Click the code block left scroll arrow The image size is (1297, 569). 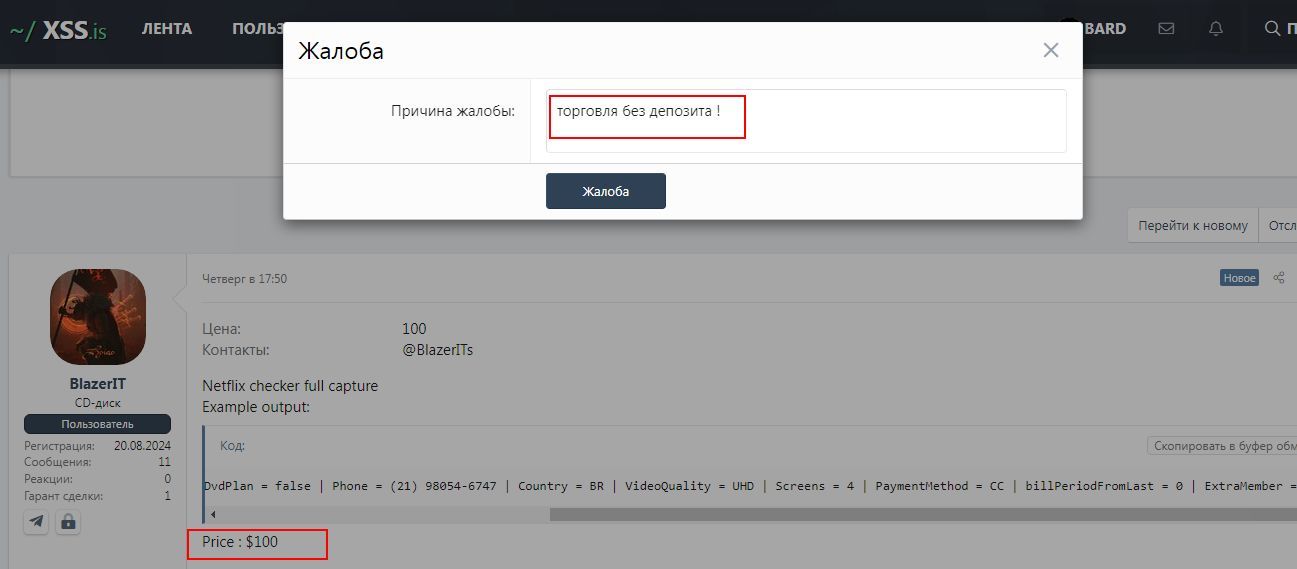click(x=213, y=514)
